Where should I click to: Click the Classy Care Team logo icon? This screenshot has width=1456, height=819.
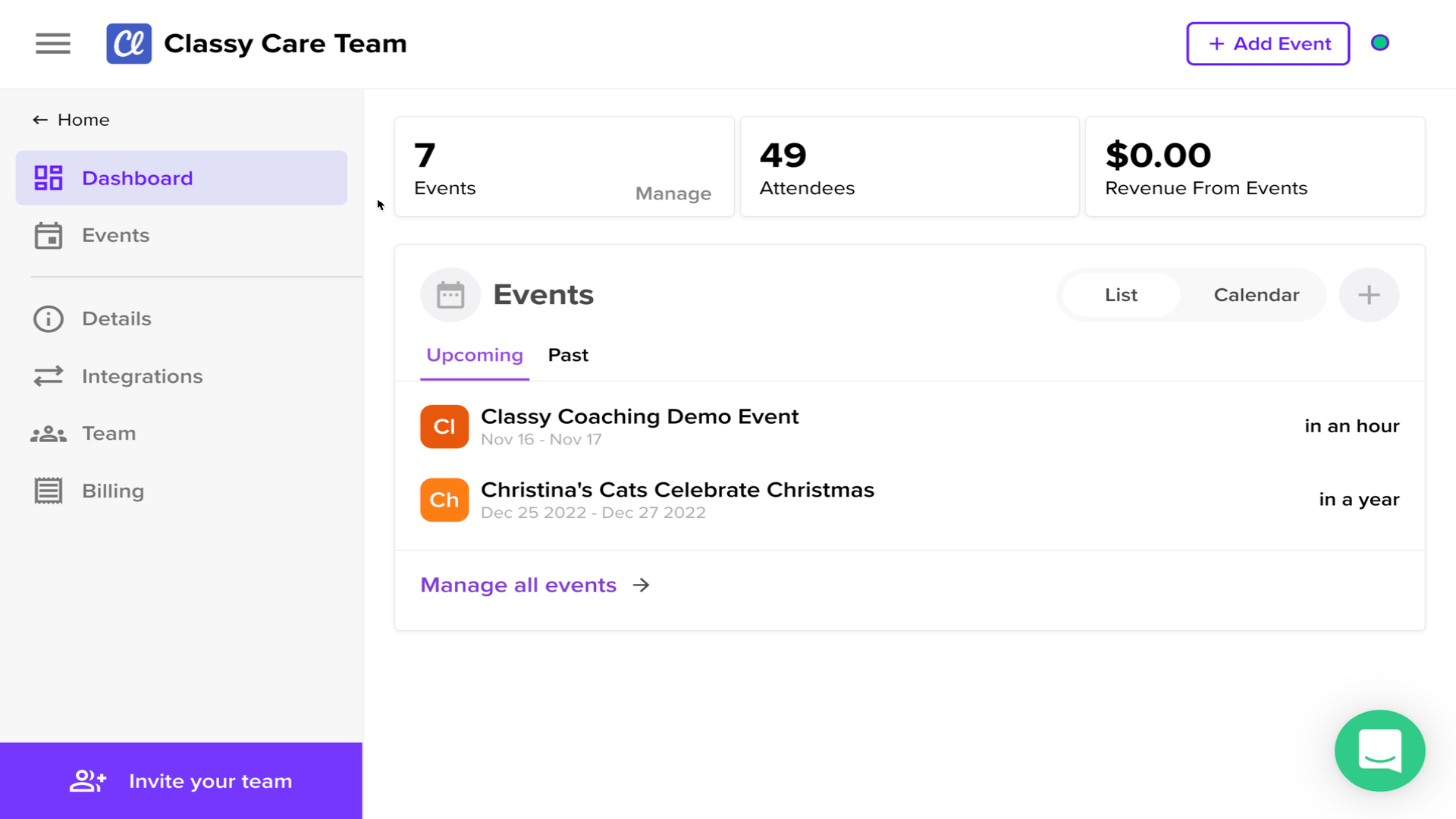point(129,43)
